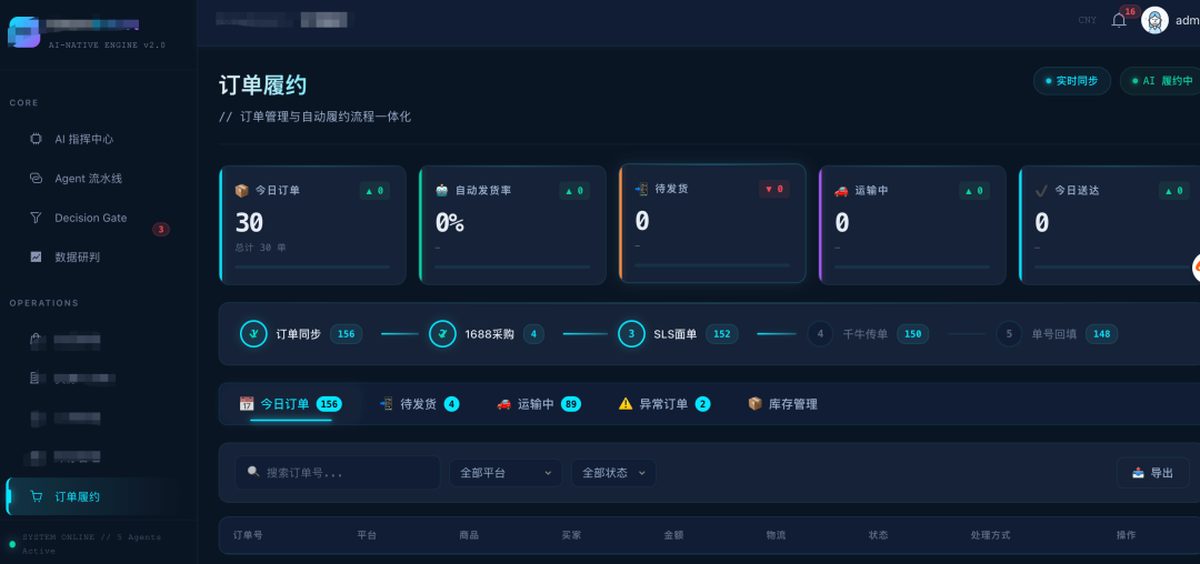The image size is (1200, 564).
Task: Click the red badge 3 beside Decision Gate
Action: coord(160,229)
